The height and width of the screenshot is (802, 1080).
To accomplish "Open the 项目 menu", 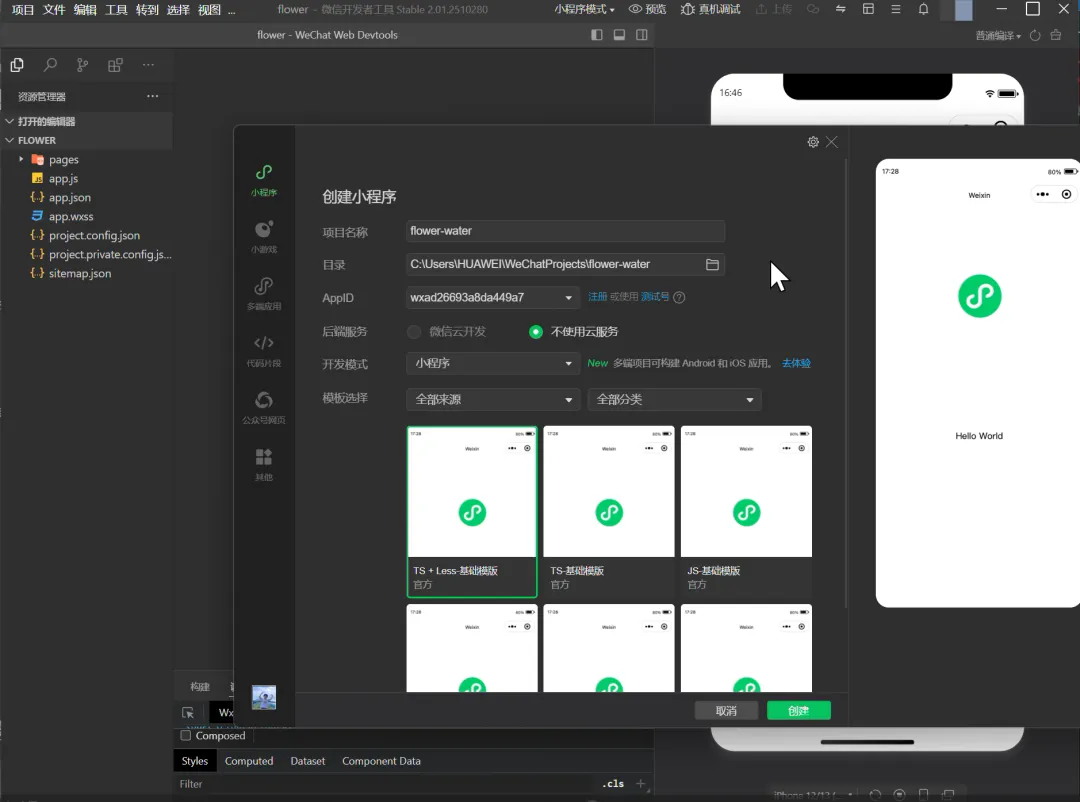I will (23, 10).
